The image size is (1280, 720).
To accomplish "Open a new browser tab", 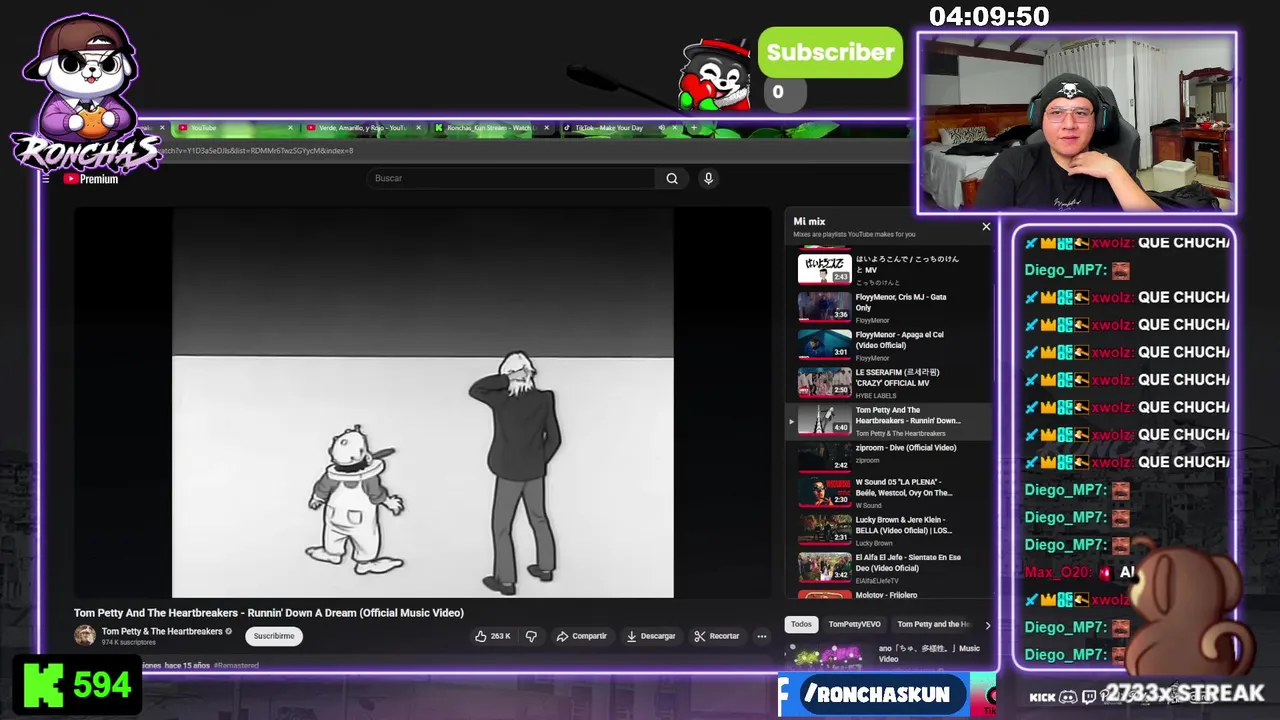I will tap(693, 128).
